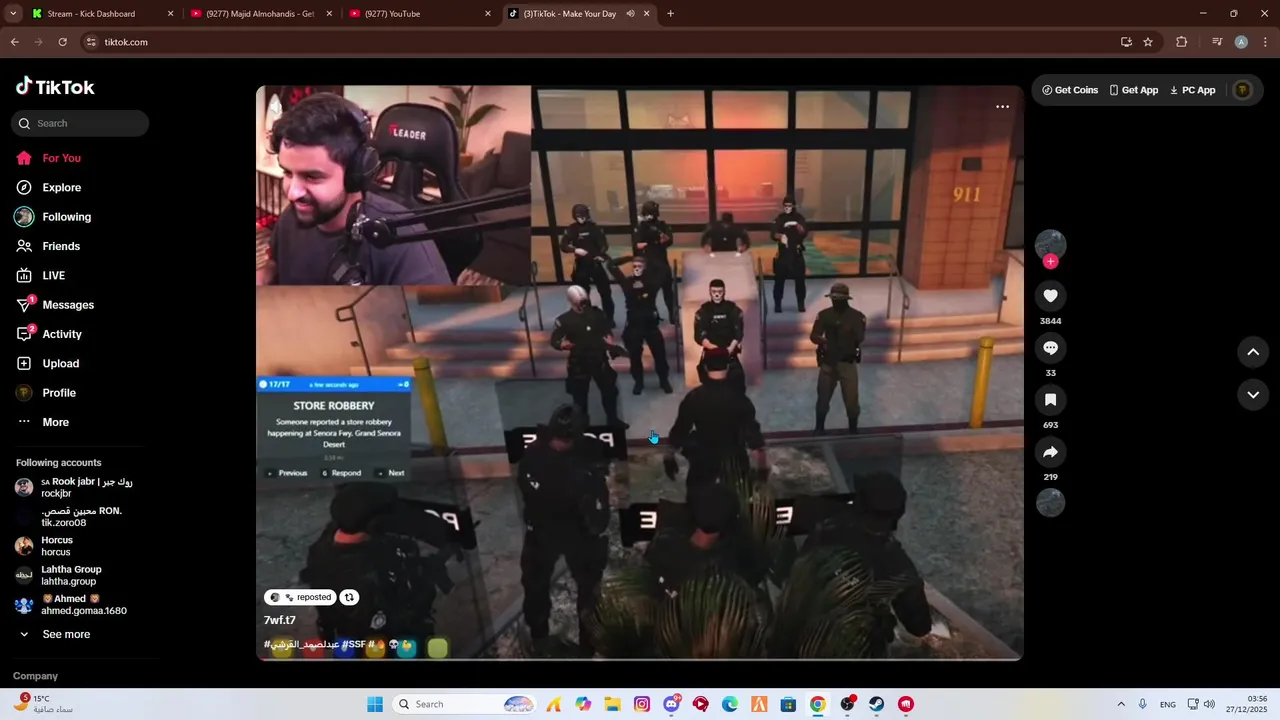
Task: Mute the TikTok tab audio icon
Action: pyautogui.click(x=630, y=14)
